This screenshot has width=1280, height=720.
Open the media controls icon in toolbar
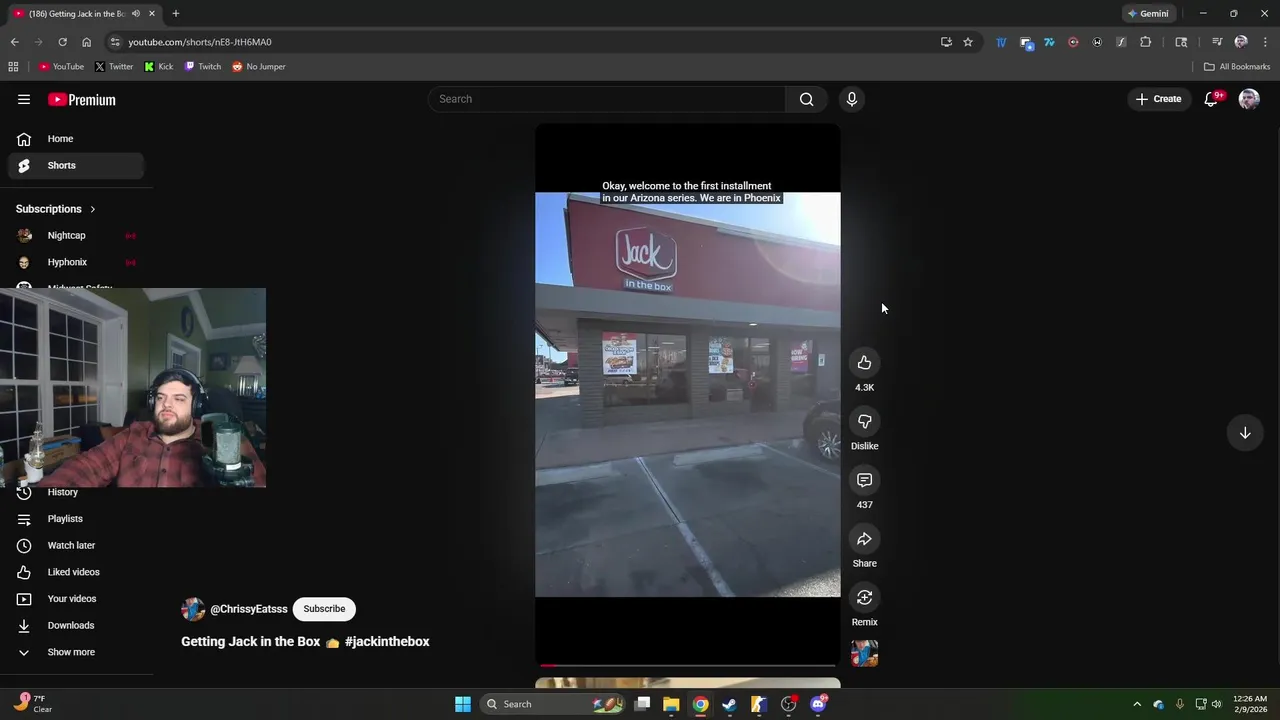[x=1217, y=42]
